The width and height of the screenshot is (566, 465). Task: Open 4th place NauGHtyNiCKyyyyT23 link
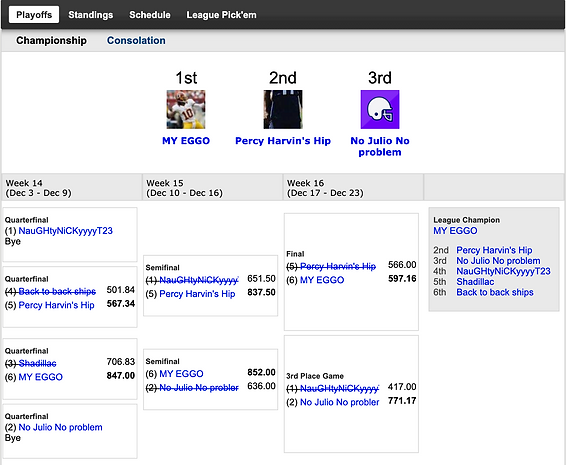click(503, 271)
